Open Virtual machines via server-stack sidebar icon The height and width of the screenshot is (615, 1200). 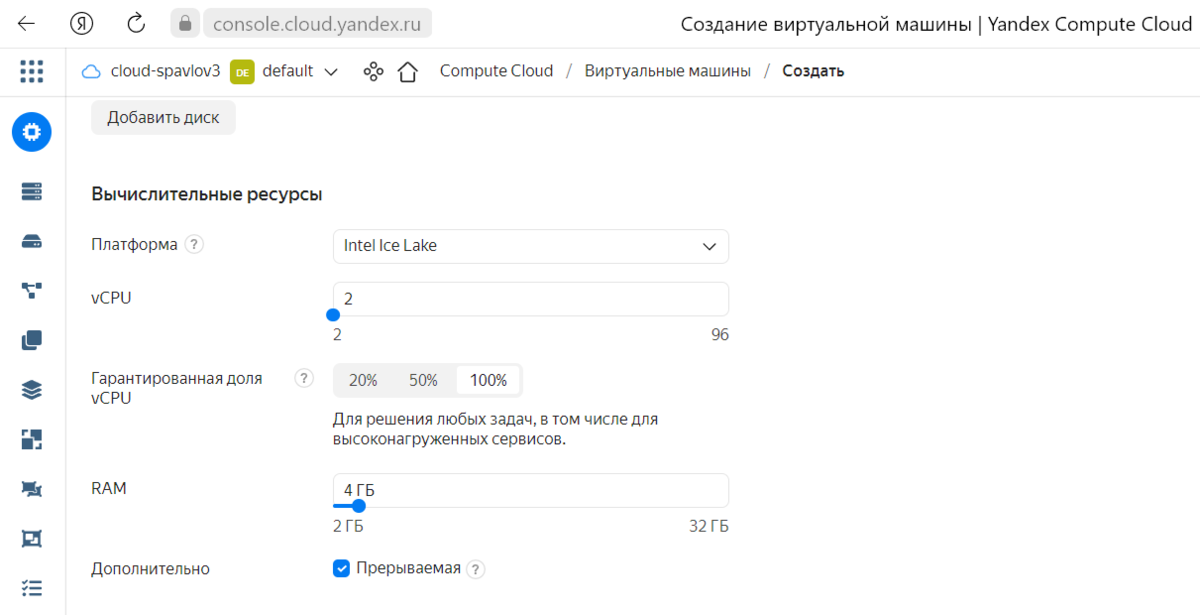32,192
